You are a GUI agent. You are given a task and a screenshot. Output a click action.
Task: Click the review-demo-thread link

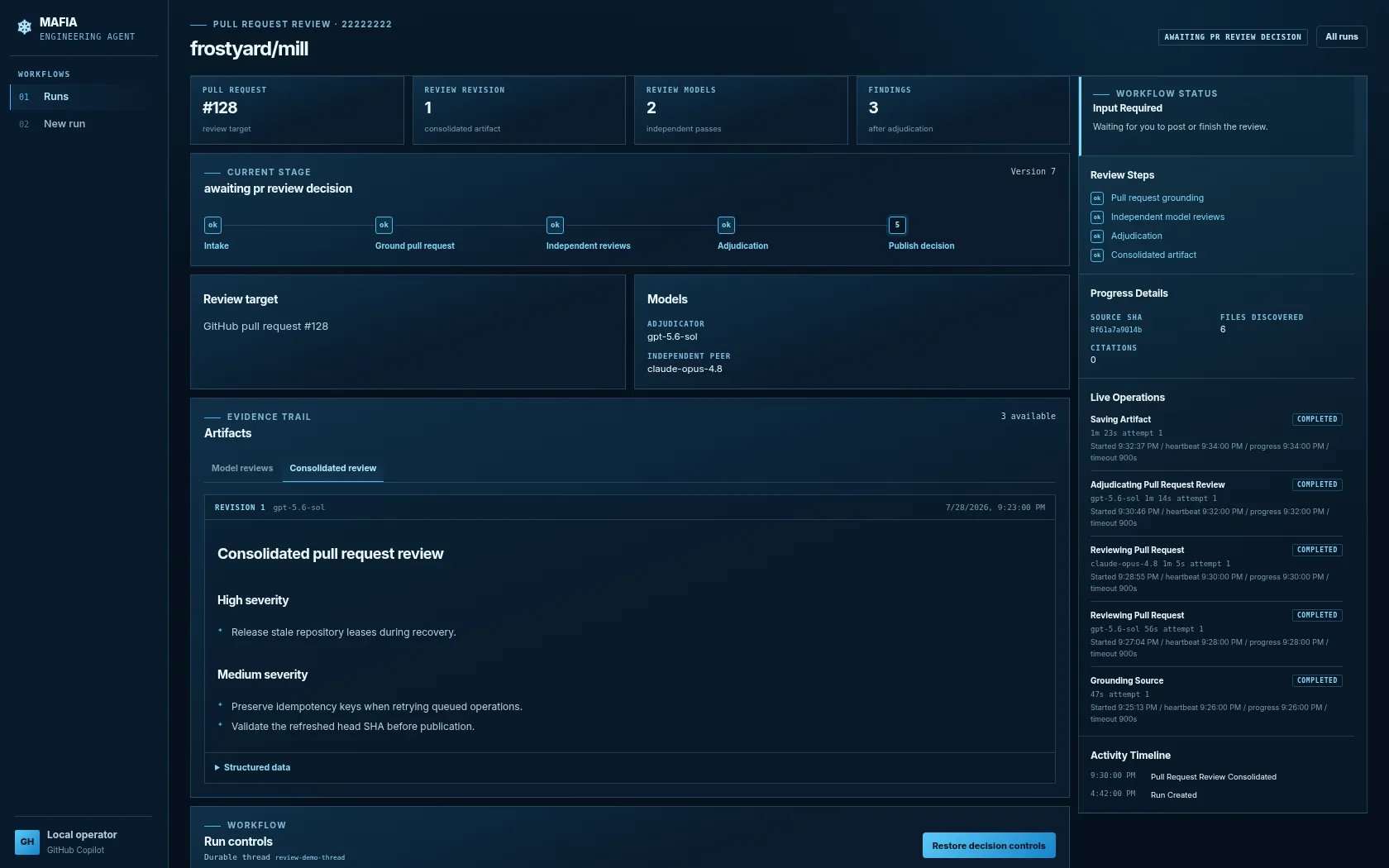(x=310, y=857)
